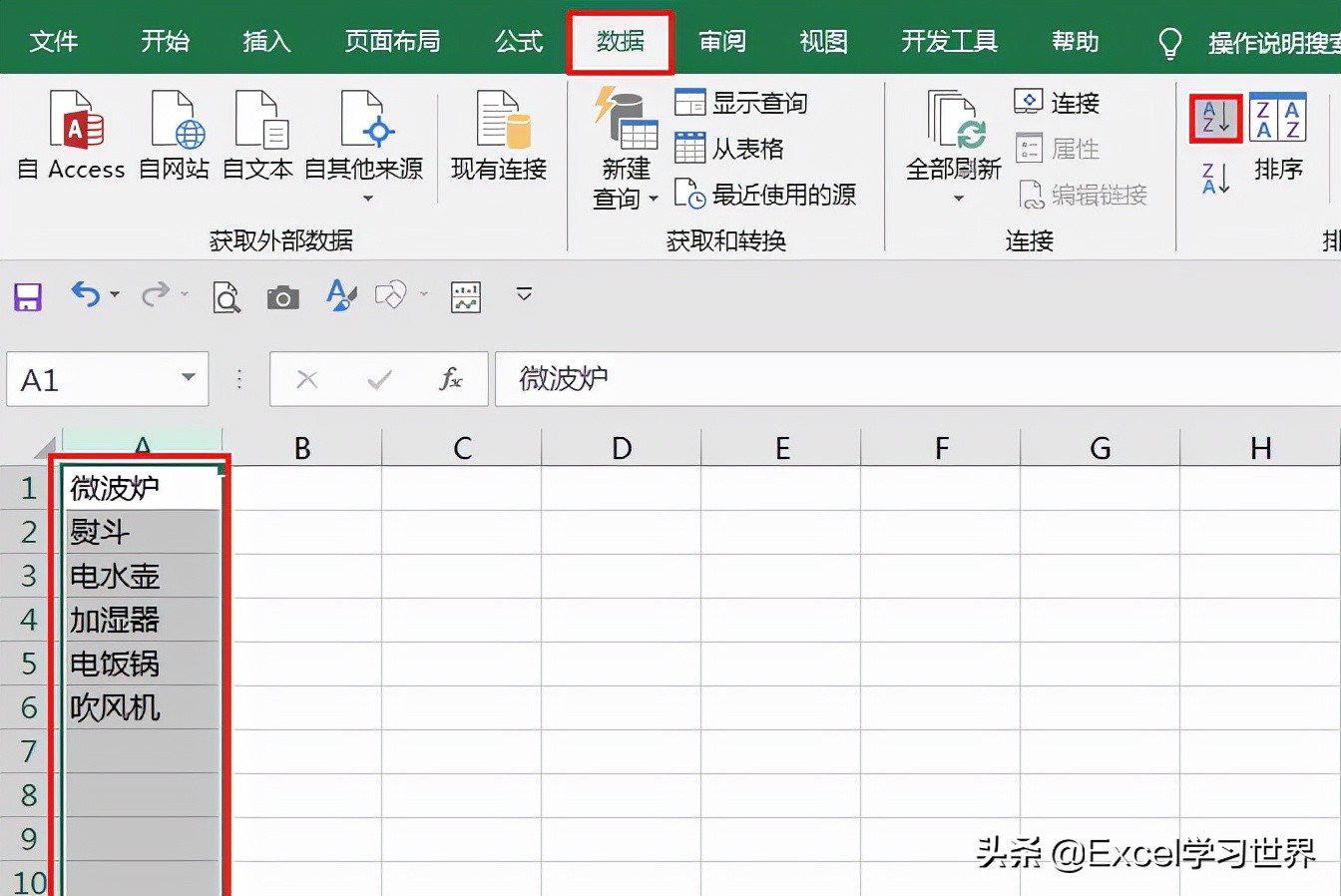Select column A header

click(x=143, y=447)
